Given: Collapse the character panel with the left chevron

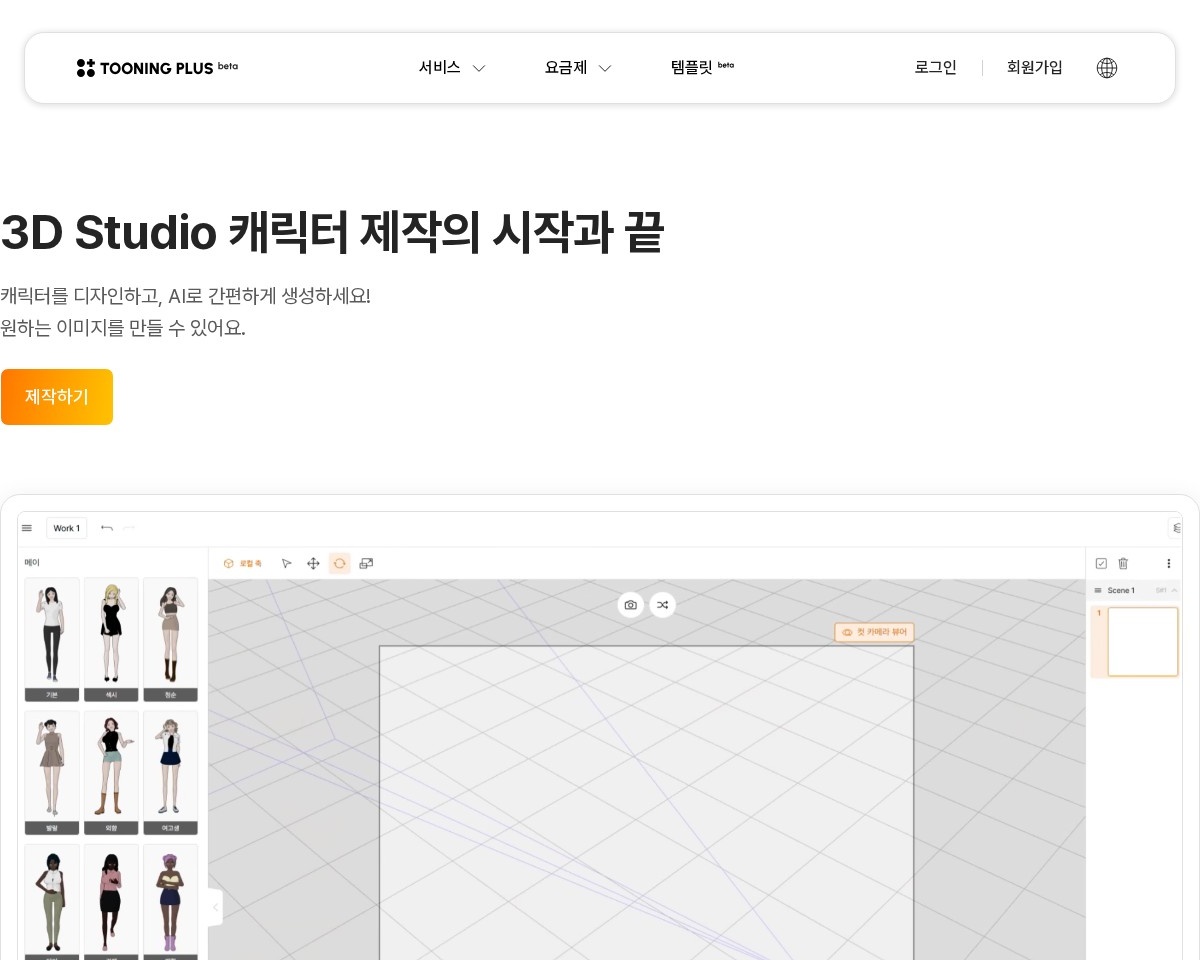Looking at the screenshot, I should [215, 908].
